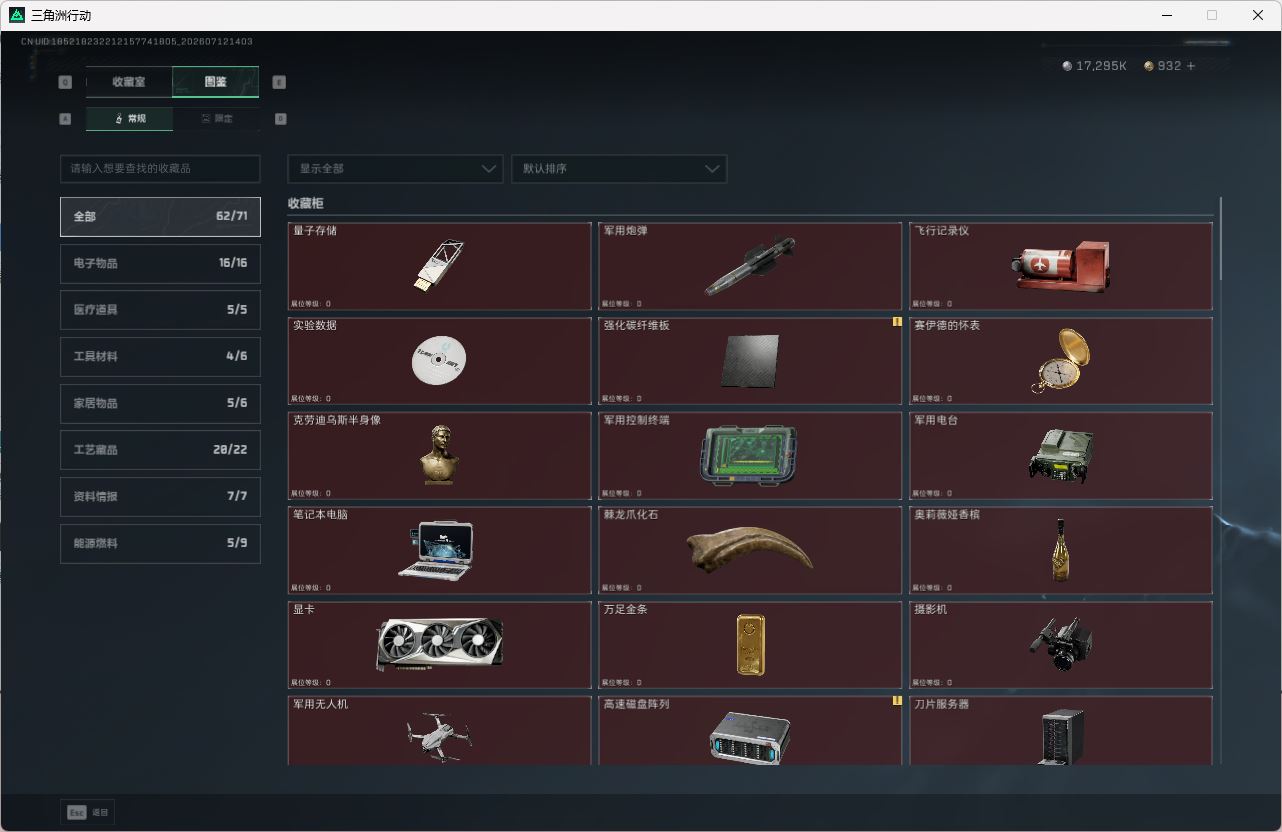1282x832 pixels.
Task: Click the A key hint icon
Action: 66,118
